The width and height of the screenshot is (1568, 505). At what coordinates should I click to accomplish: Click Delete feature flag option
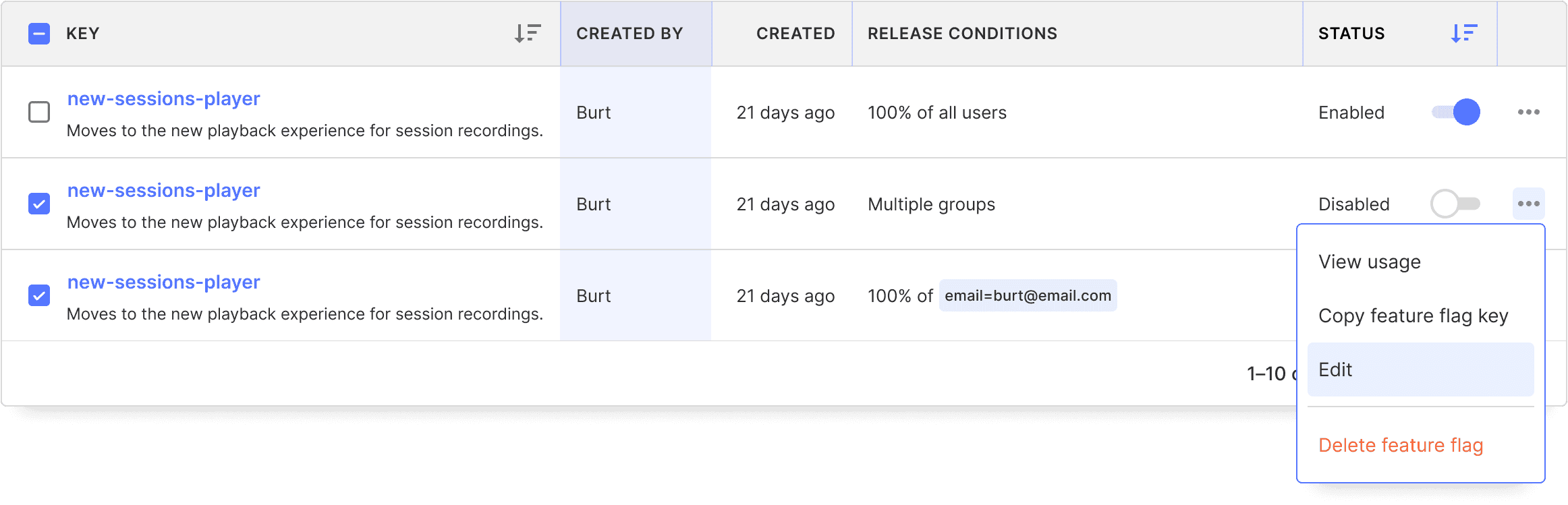pyautogui.click(x=1400, y=445)
